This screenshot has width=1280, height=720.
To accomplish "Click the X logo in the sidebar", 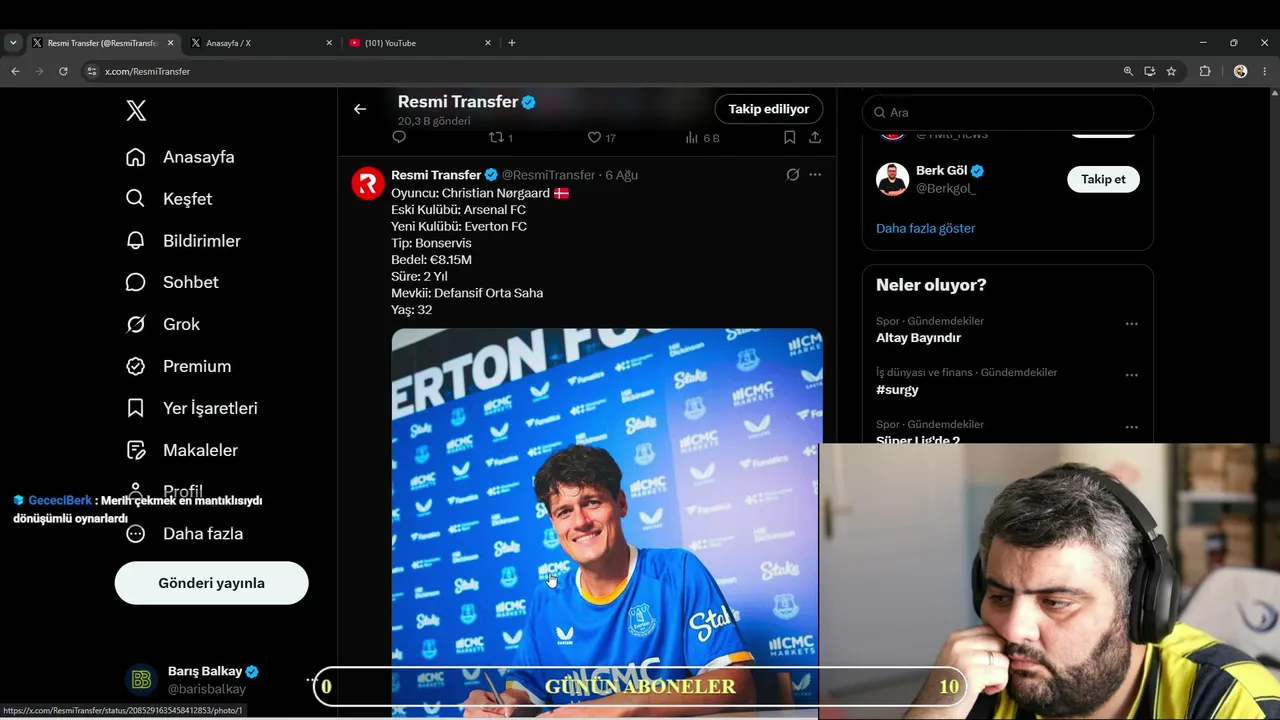I will tap(136, 111).
